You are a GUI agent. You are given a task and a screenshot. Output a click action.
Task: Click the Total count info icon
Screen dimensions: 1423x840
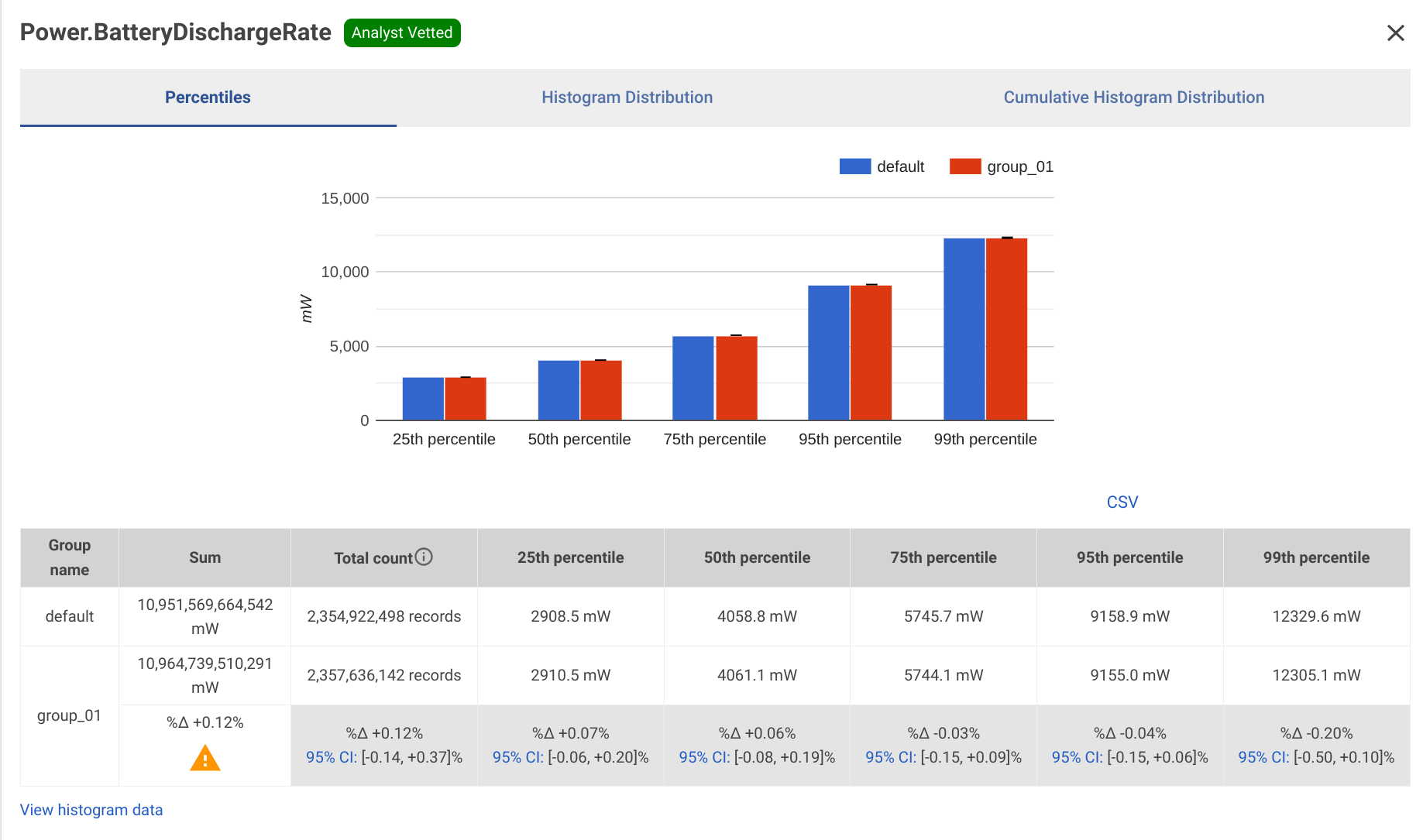point(424,557)
